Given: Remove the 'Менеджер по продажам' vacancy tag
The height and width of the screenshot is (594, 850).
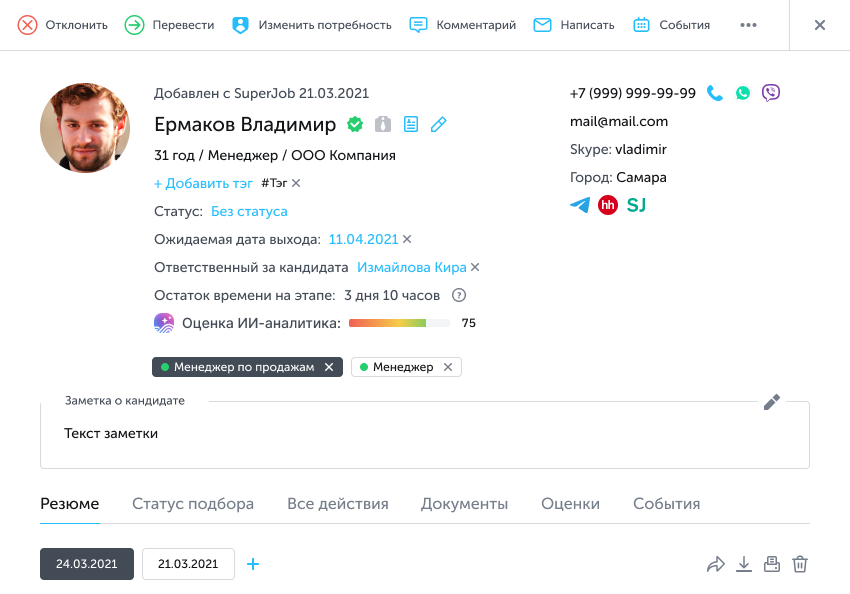Looking at the screenshot, I should tap(329, 367).
